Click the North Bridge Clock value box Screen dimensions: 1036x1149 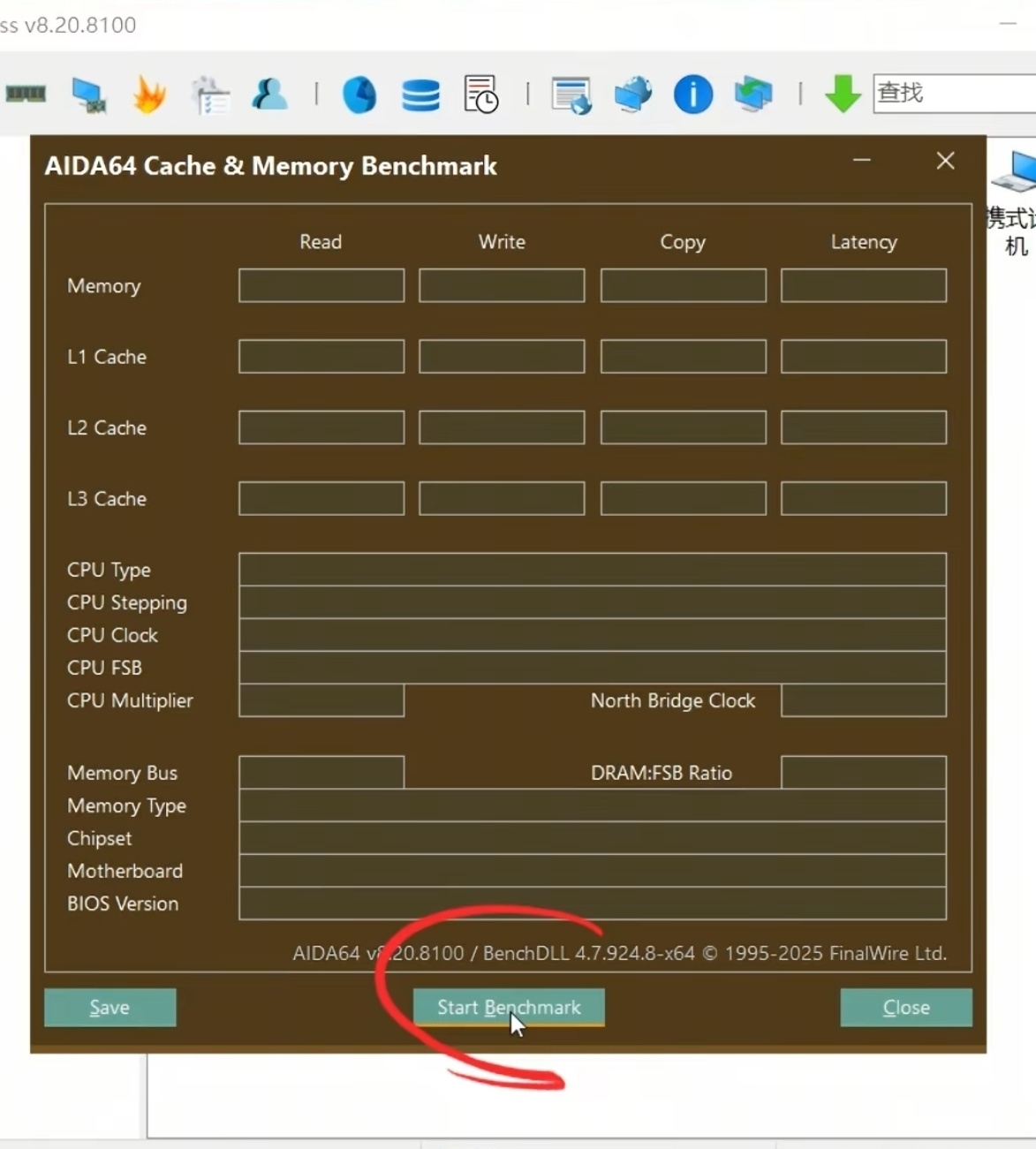[864, 700]
